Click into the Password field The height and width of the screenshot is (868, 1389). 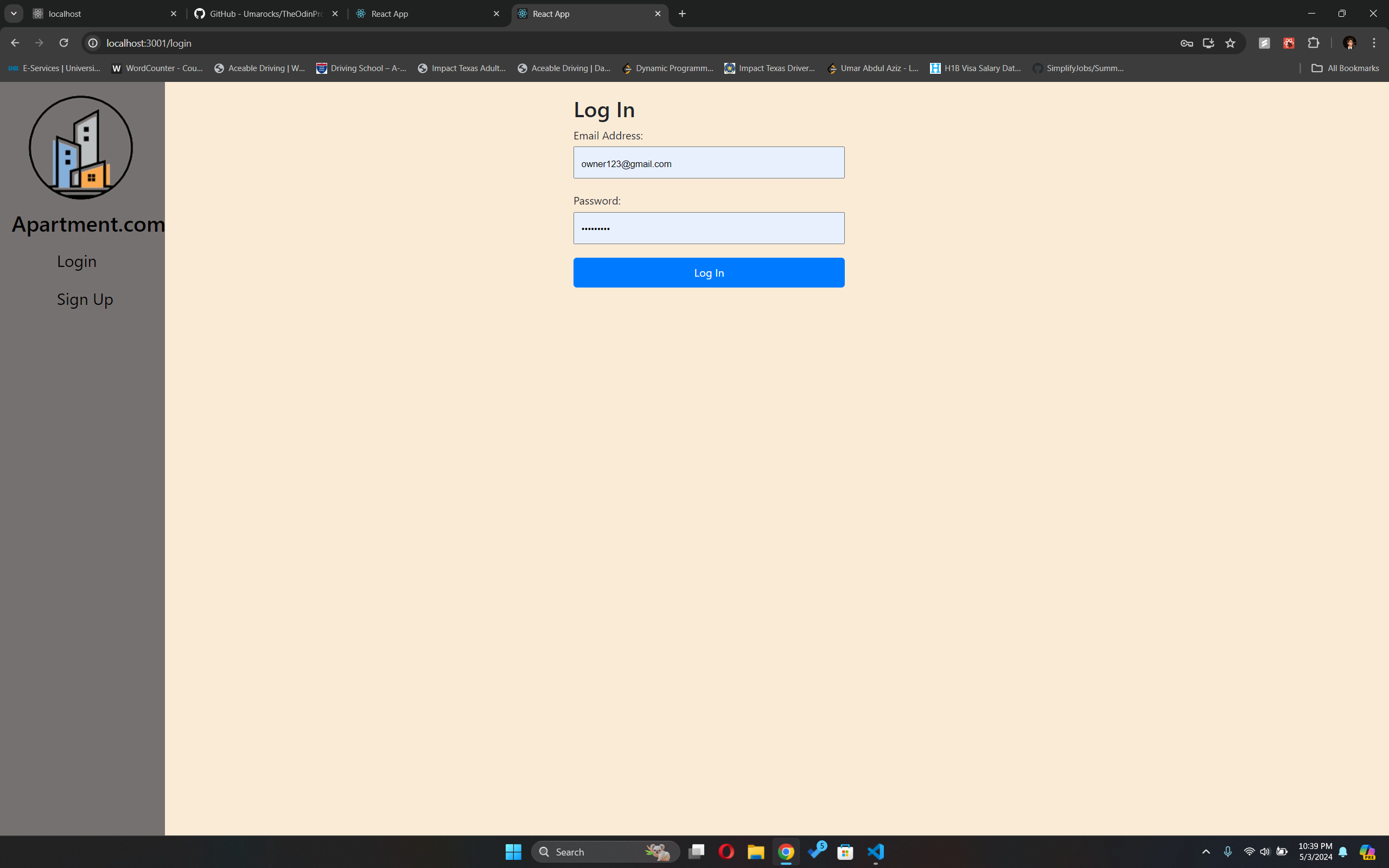(x=708, y=228)
